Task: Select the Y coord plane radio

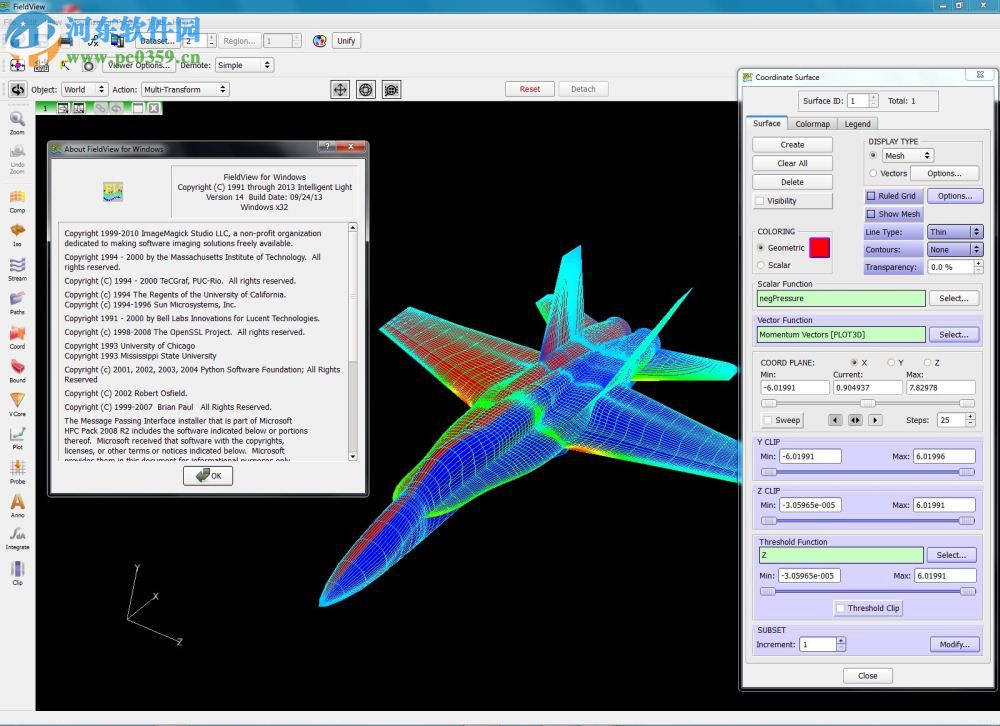Action: point(891,362)
